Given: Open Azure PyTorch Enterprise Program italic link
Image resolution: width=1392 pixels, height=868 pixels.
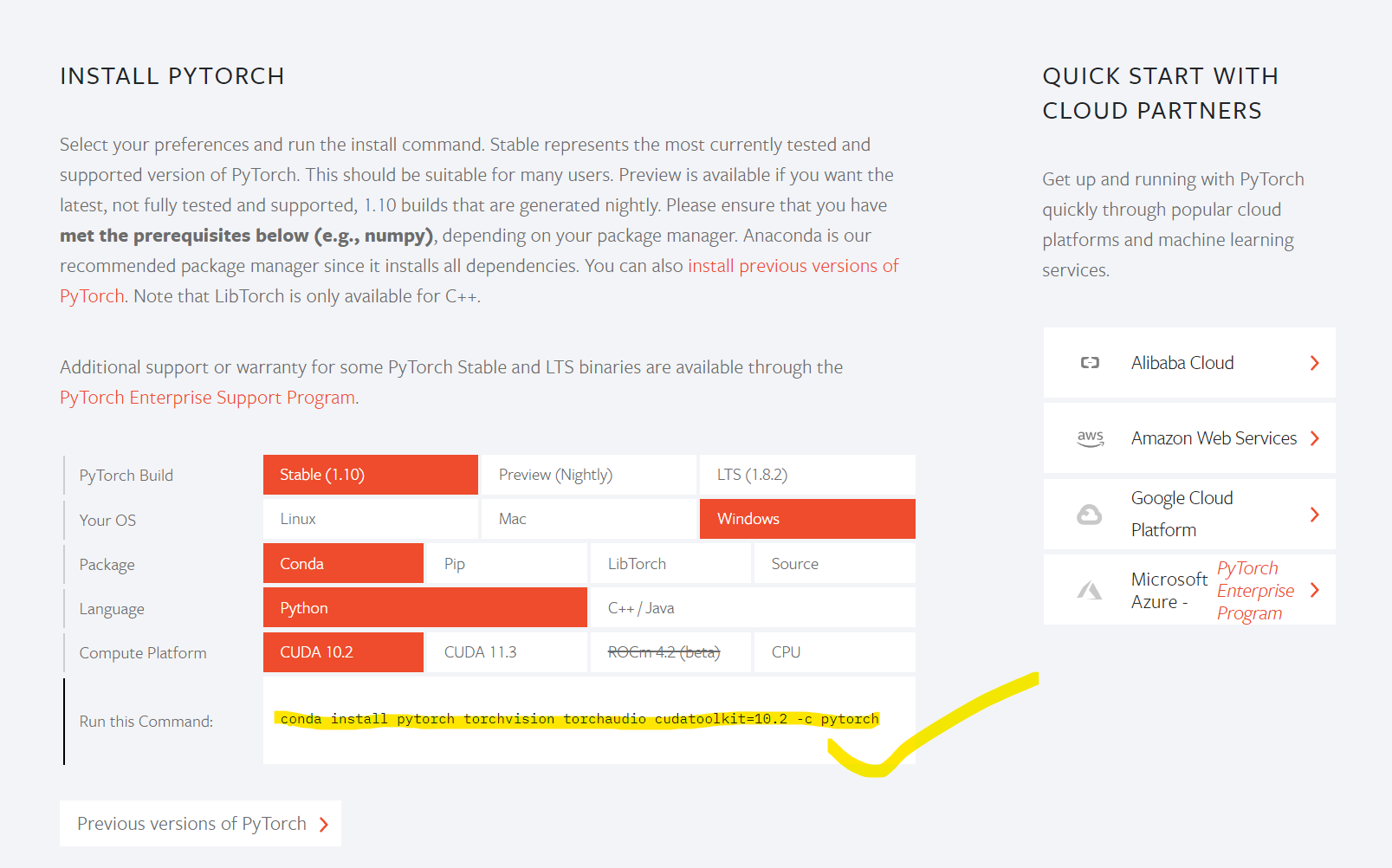Looking at the screenshot, I should tap(1255, 591).
